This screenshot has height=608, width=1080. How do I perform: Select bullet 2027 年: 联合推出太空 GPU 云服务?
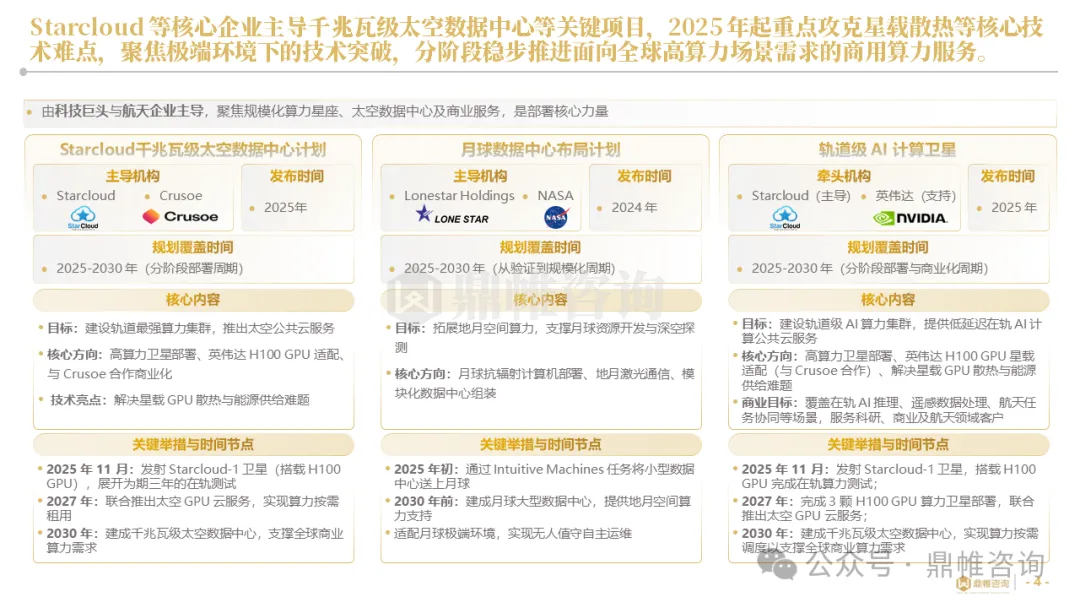coord(193,508)
